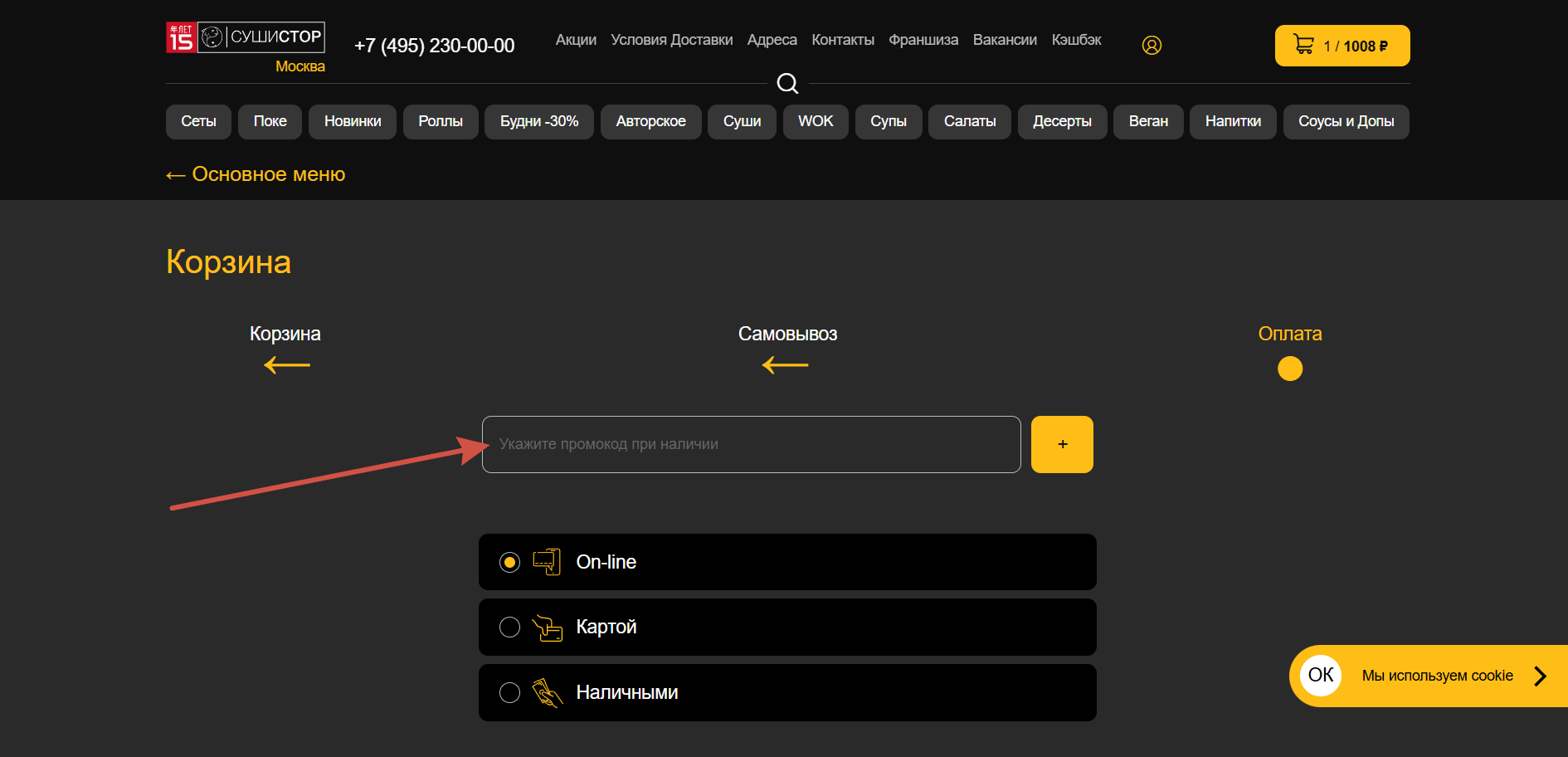Click the promo code input field
The height and width of the screenshot is (757, 1568).
752,445
